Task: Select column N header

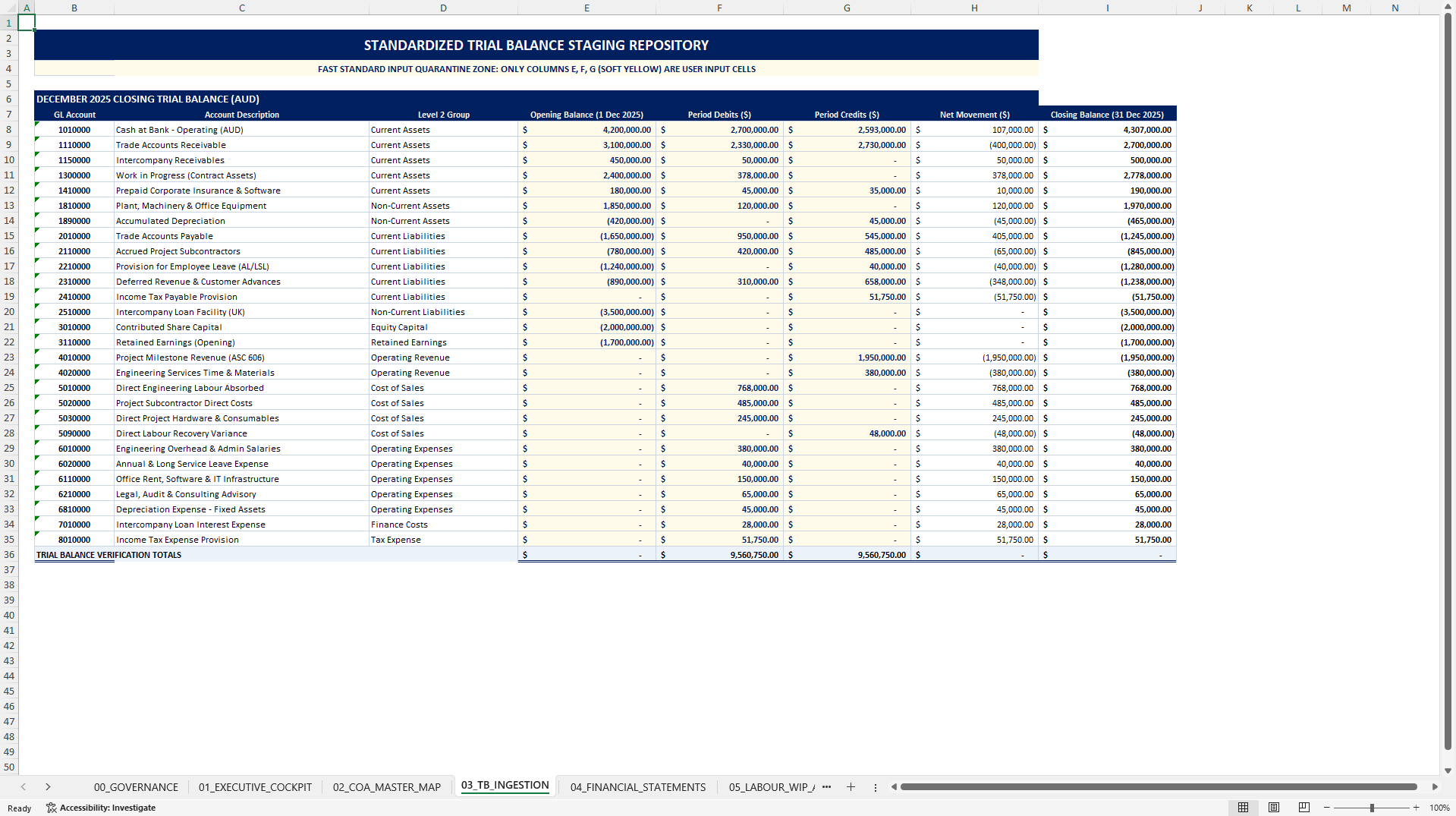Action: click(1395, 8)
